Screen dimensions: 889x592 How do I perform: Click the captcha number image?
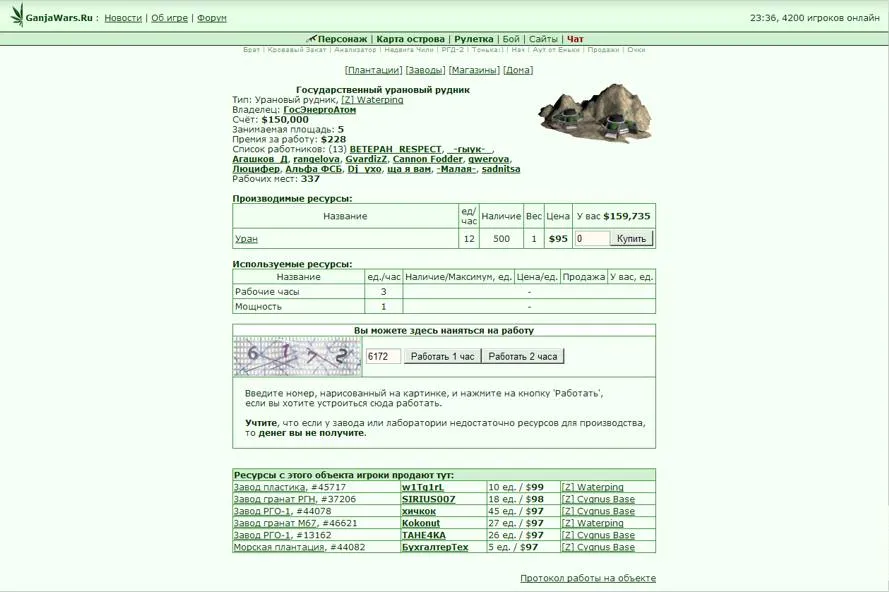tap(297, 356)
